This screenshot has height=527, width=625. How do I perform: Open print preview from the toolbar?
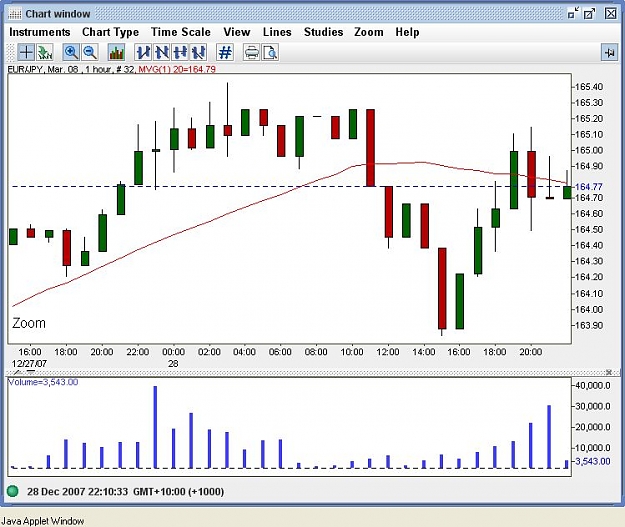270,52
